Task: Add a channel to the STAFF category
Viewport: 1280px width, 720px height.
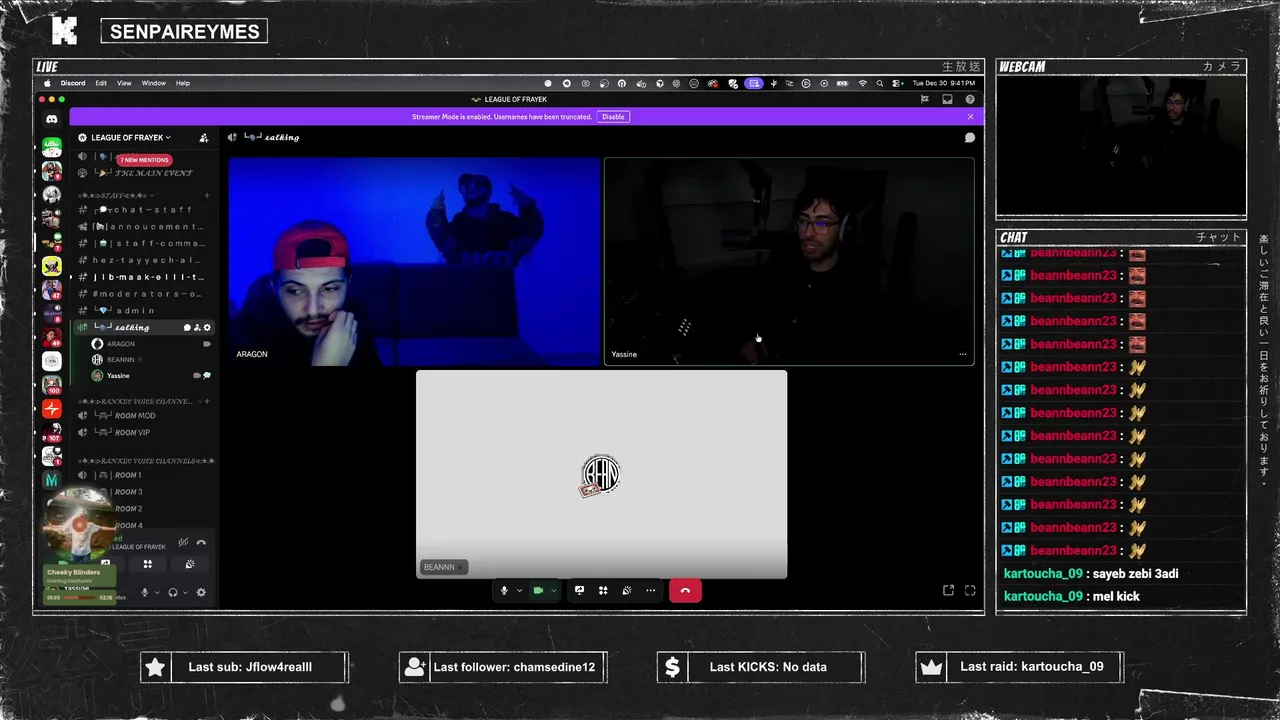Action: pyautogui.click(x=207, y=196)
